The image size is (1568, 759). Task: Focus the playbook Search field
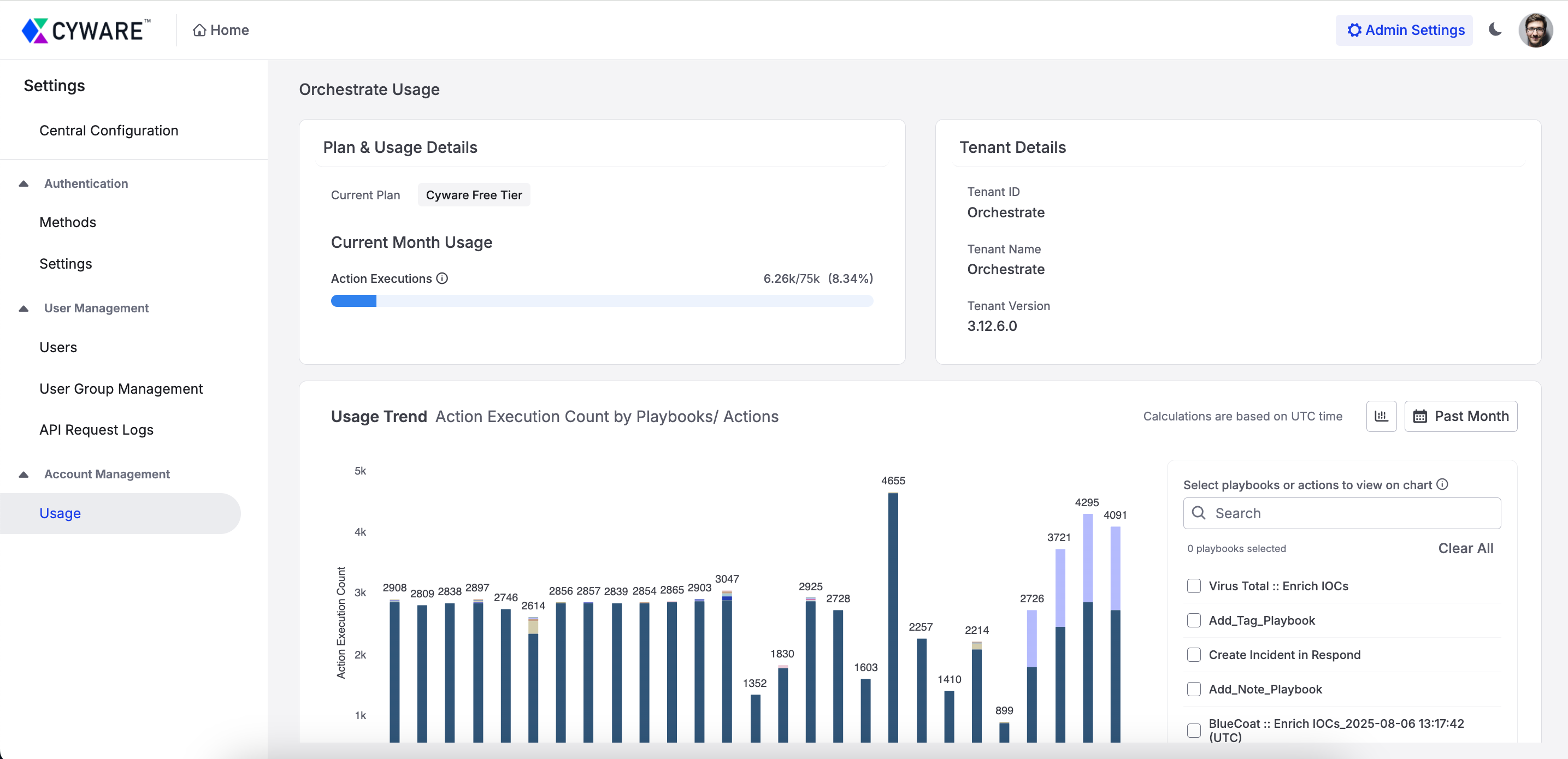[1342, 513]
